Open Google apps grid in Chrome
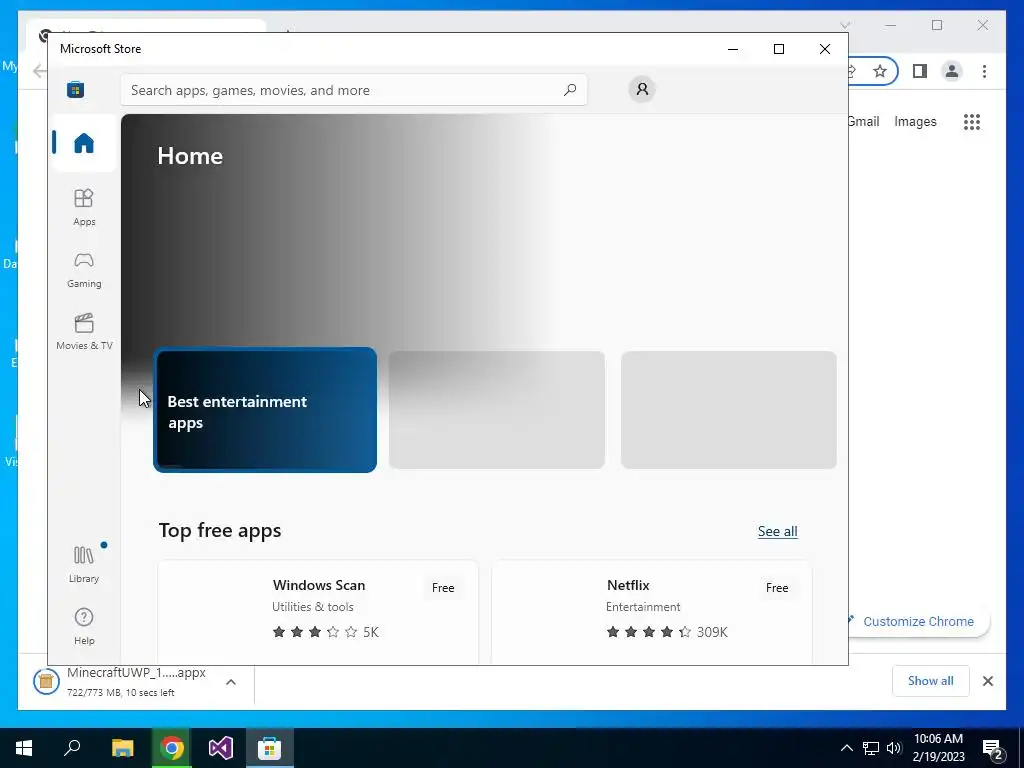 972,121
